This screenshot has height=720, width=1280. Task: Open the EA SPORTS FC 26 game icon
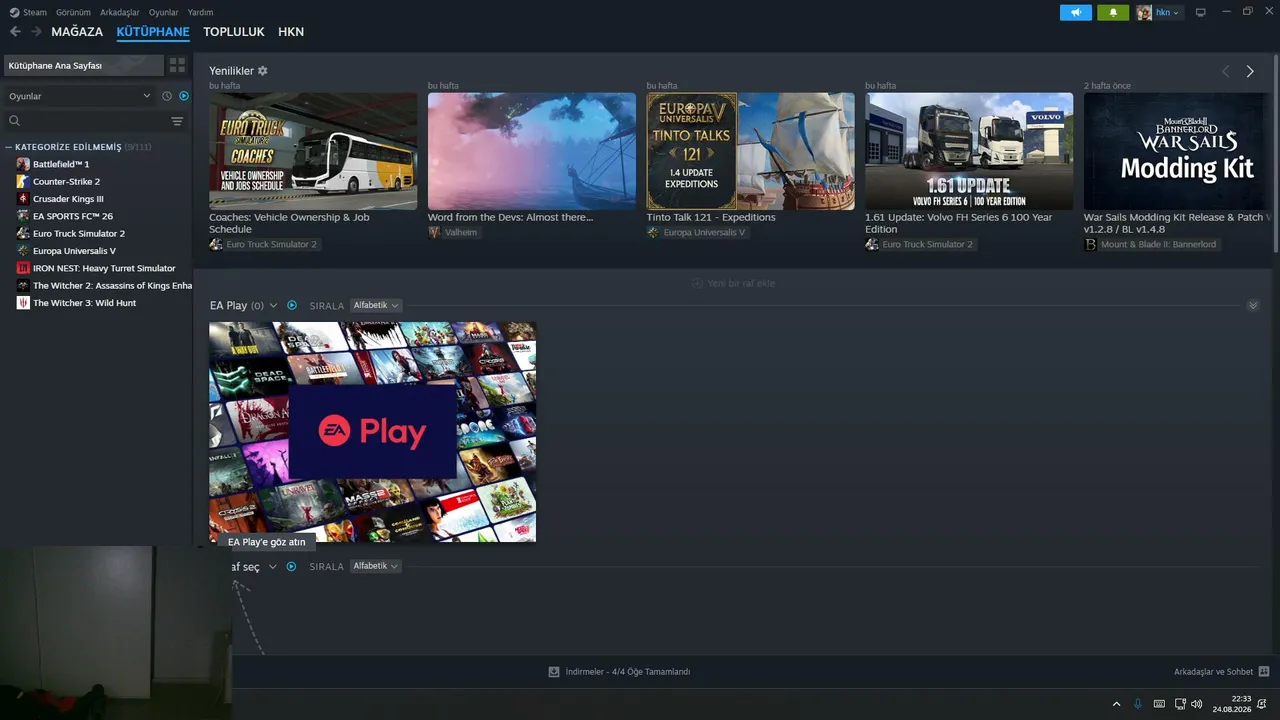point(23,216)
